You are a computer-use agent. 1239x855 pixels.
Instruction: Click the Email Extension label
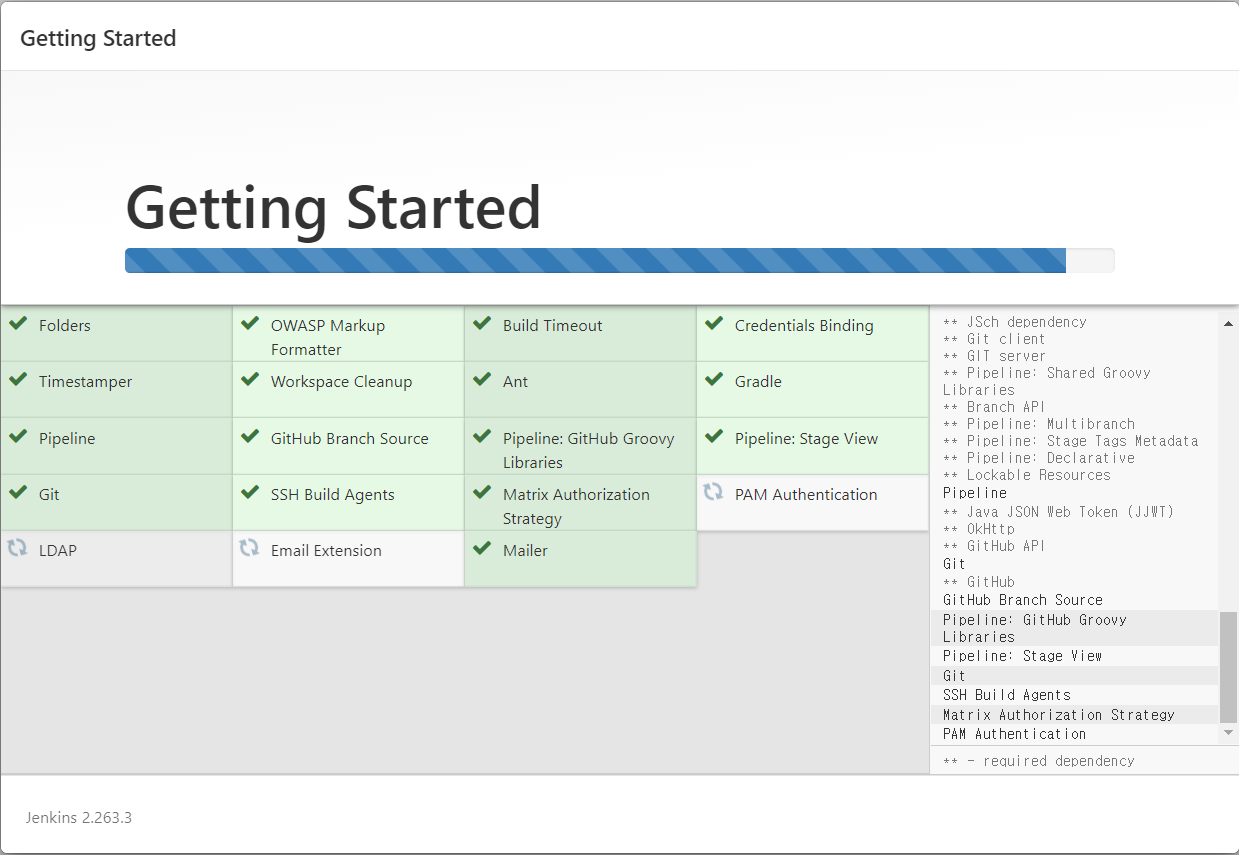coord(326,551)
